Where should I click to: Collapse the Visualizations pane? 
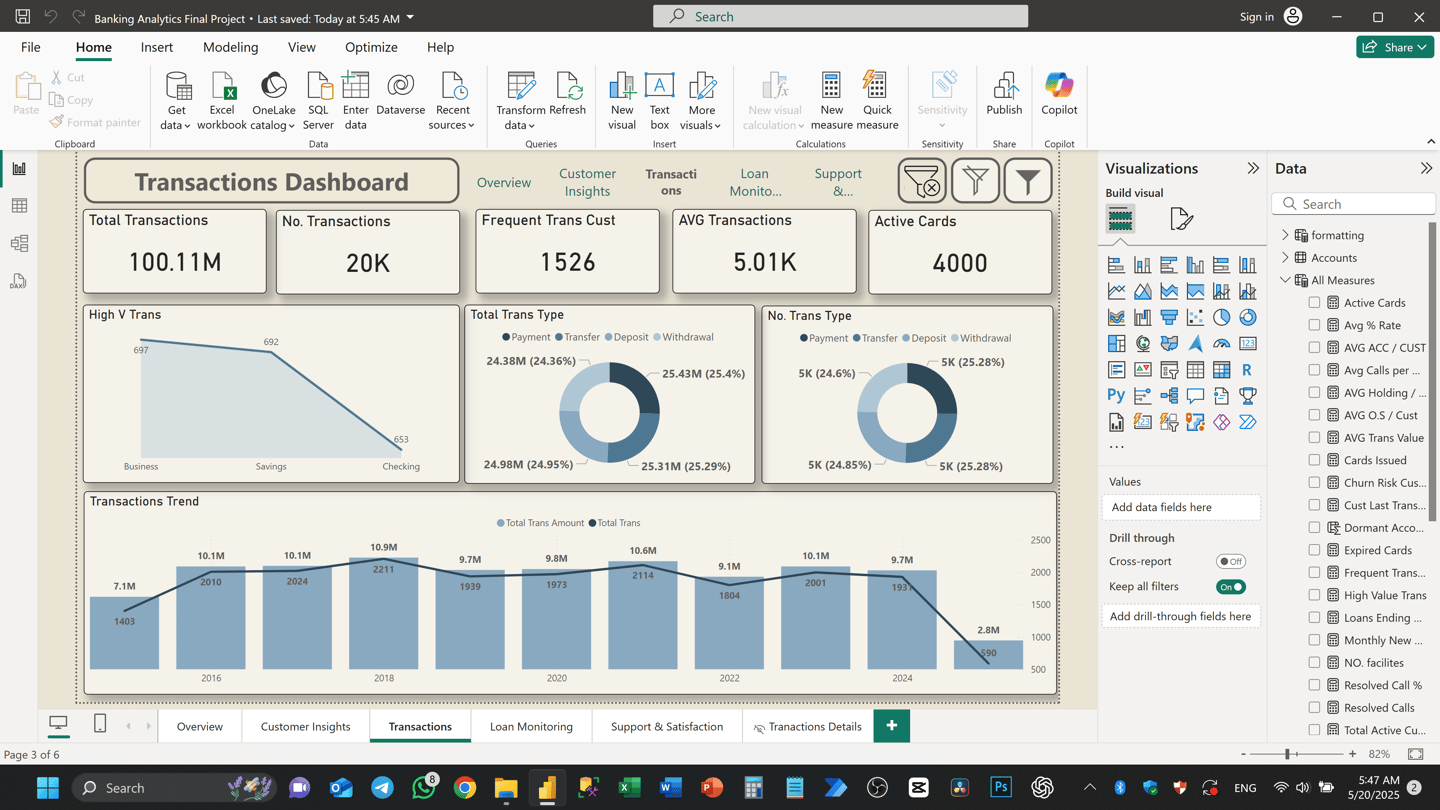[x=1253, y=169]
